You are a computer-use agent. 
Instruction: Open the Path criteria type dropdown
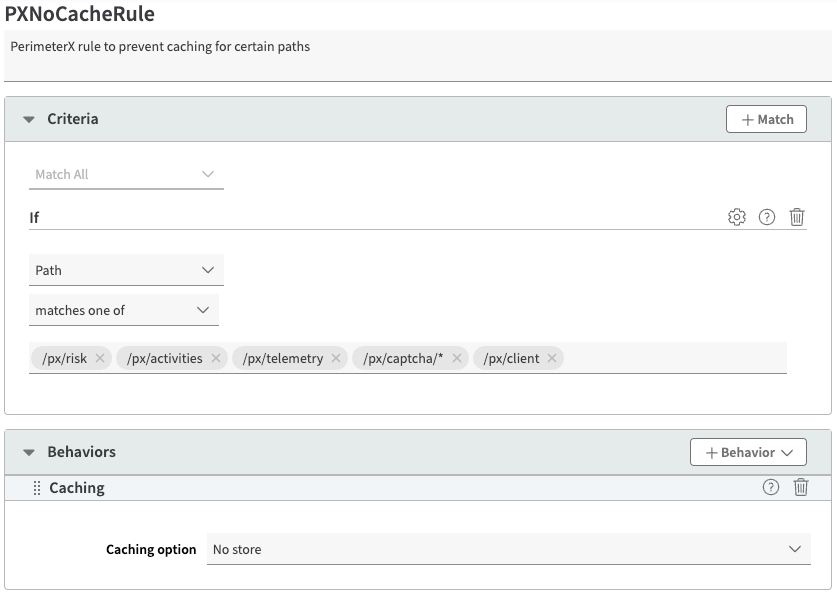126,270
